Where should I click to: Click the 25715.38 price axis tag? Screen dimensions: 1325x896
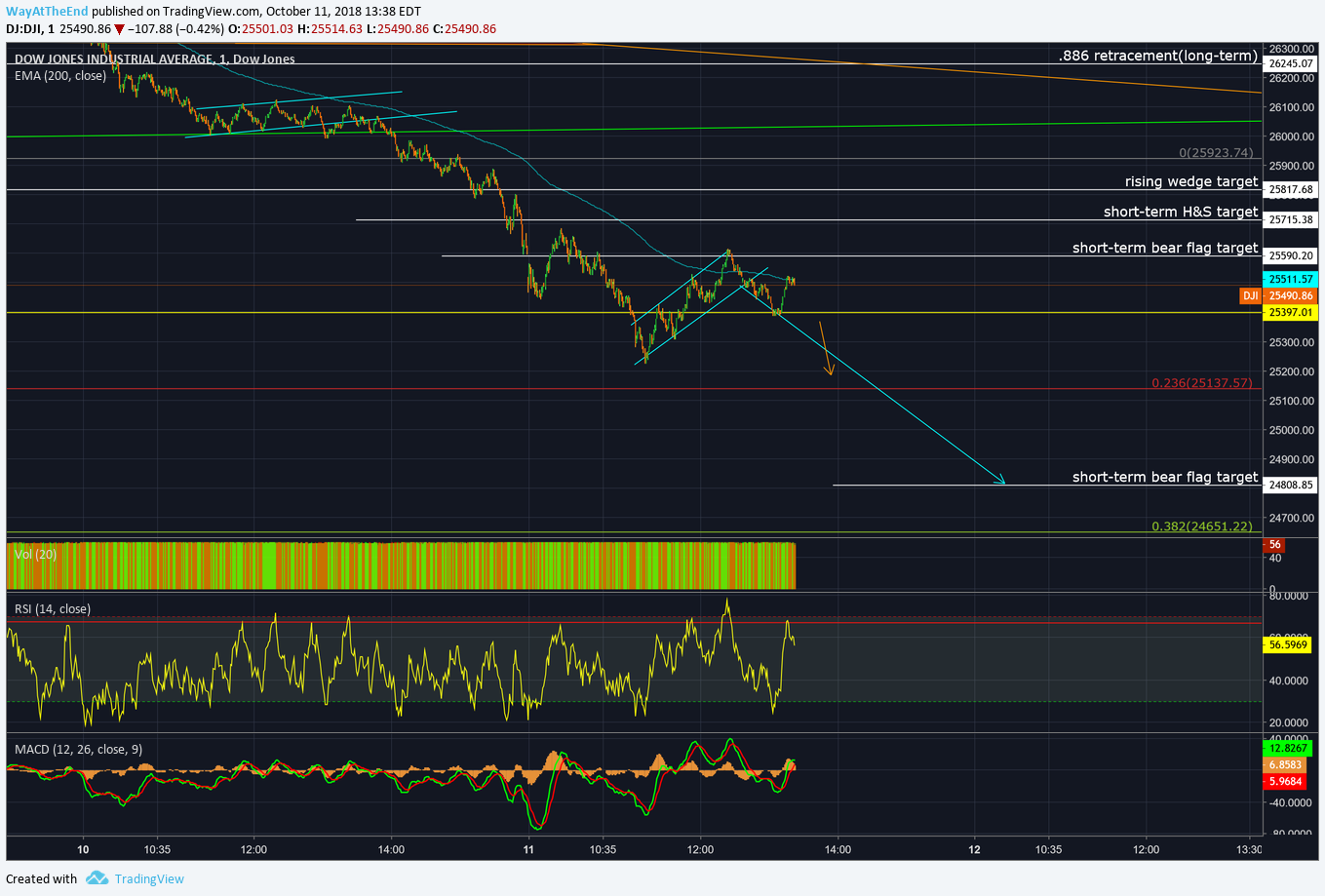(x=1291, y=219)
